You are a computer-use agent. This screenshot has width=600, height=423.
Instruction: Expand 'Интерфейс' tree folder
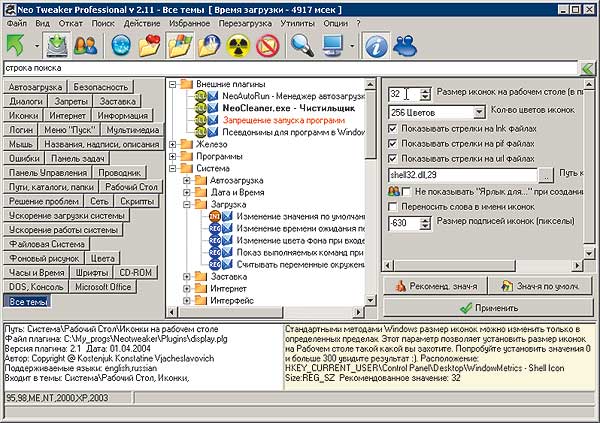pyautogui.click(x=187, y=301)
